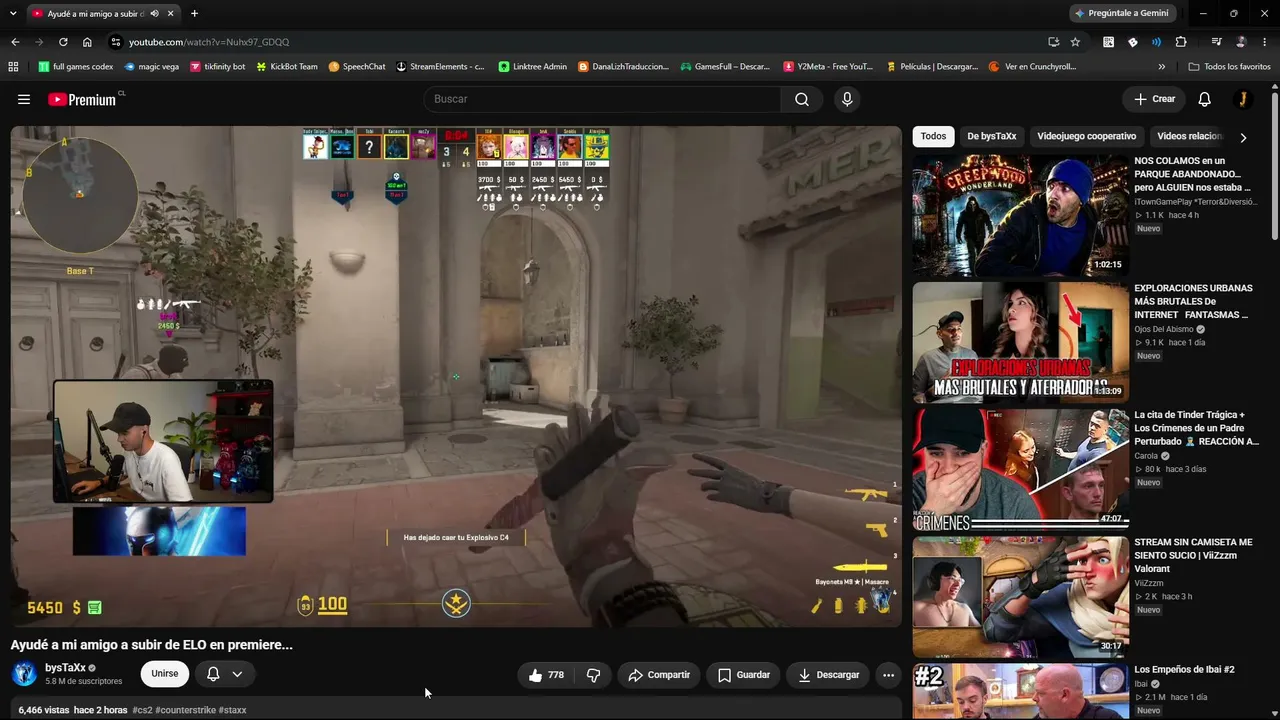Bookmark this page with the star
The width and height of the screenshot is (1280, 720).
pos(1075,42)
